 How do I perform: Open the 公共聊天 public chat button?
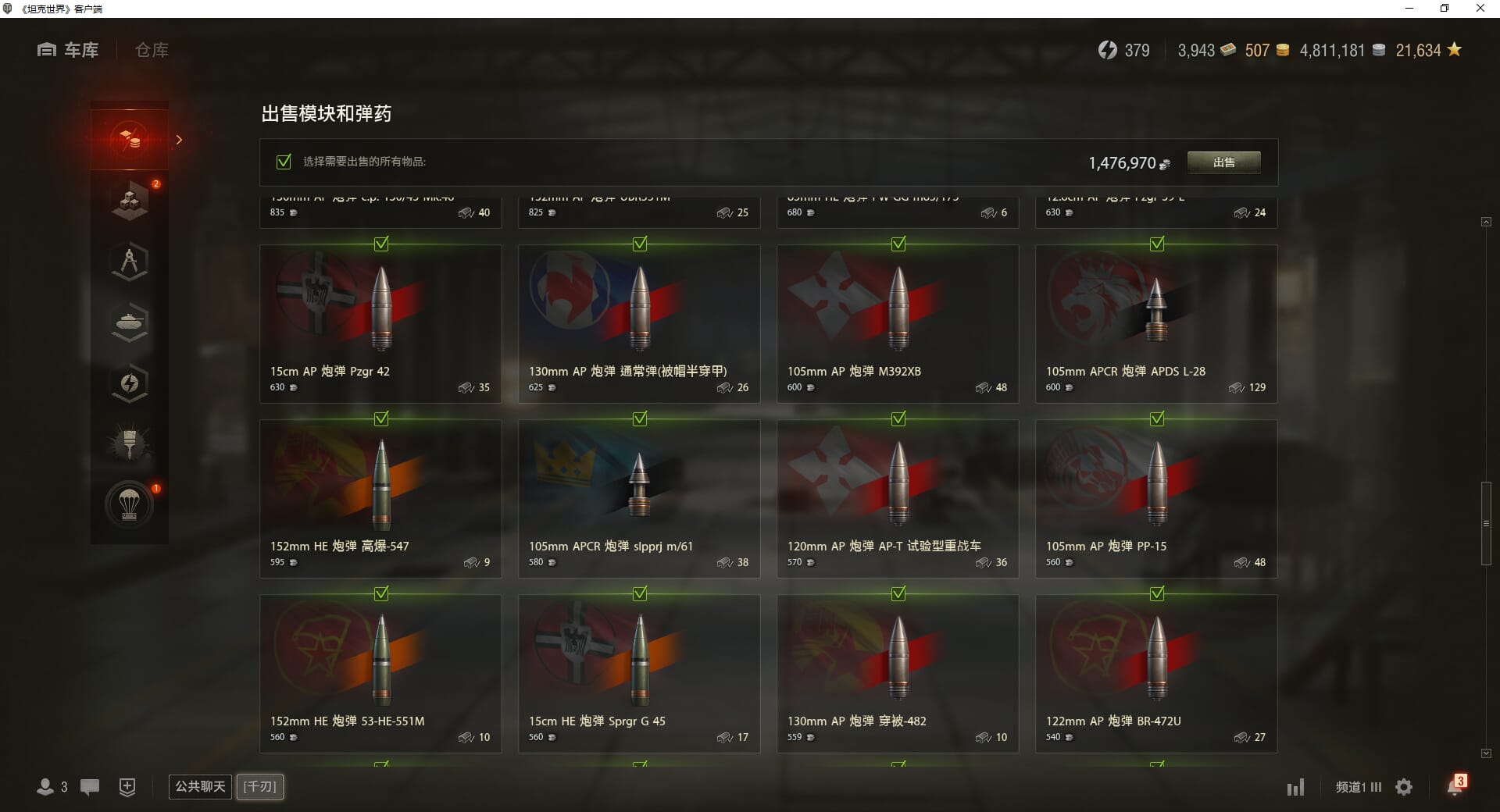pos(200,786)
